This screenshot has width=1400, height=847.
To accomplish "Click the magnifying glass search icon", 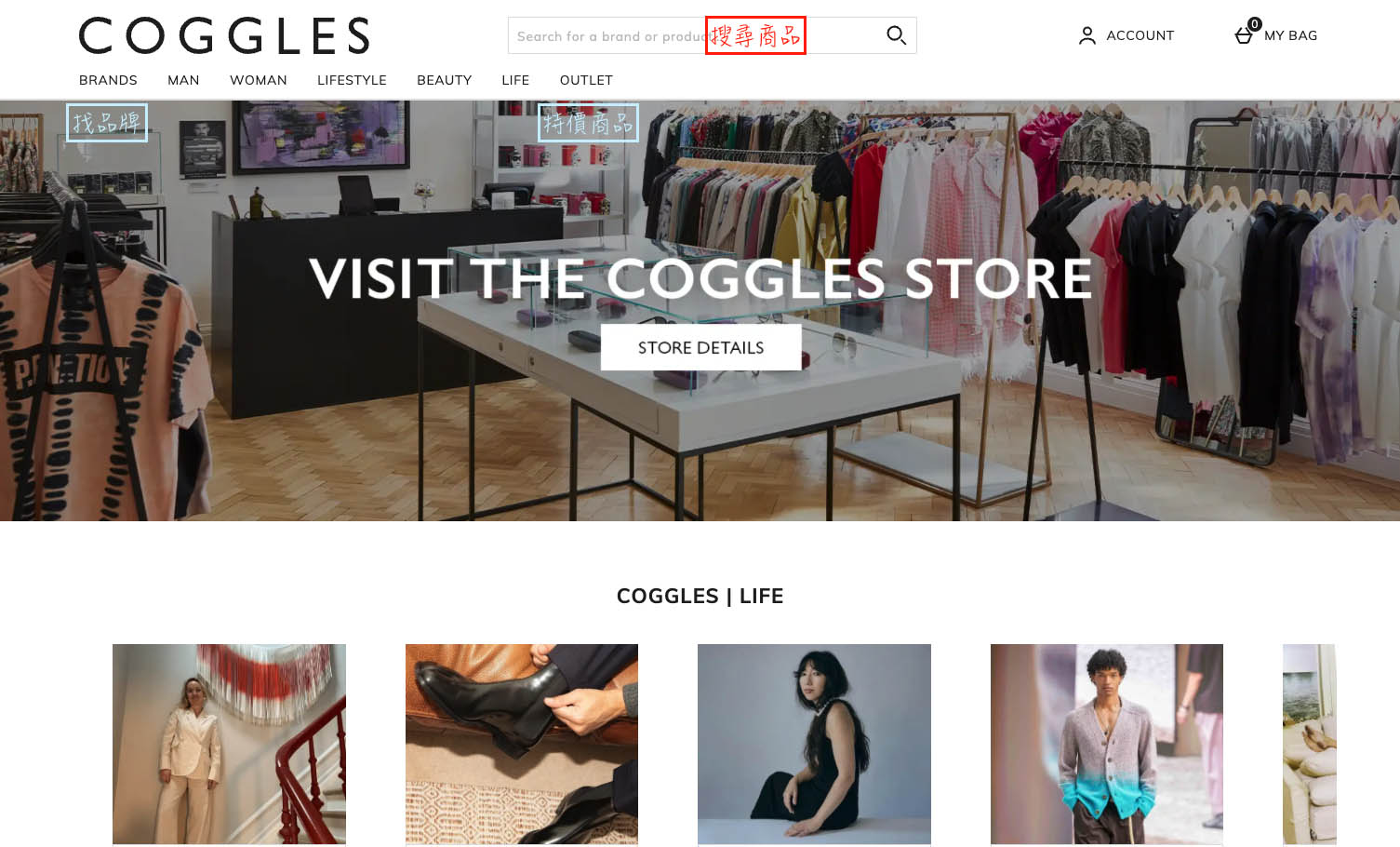I will tap(896, 35).
